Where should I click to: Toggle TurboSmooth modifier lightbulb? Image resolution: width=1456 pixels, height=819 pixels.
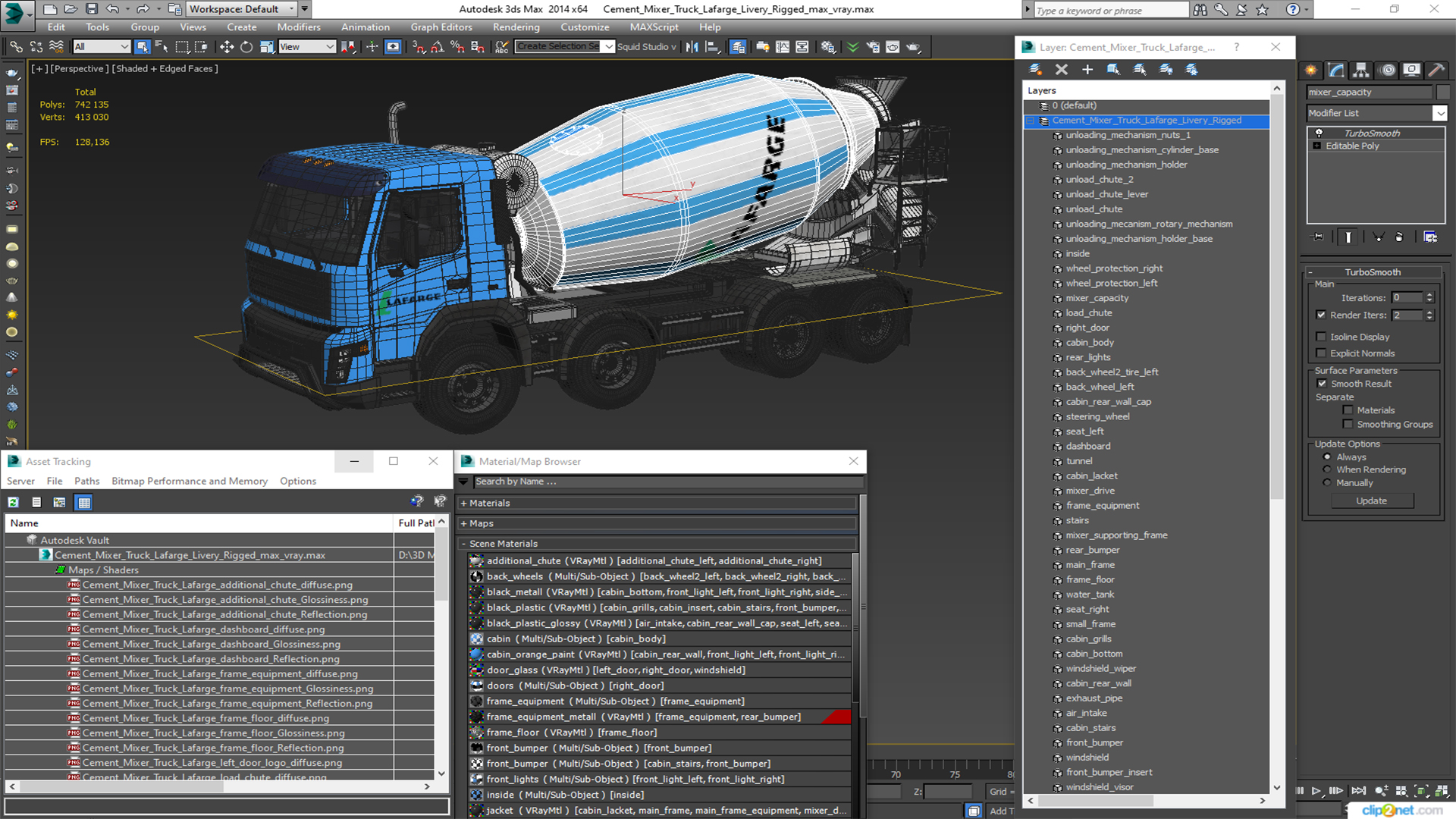click(1319, 133)
